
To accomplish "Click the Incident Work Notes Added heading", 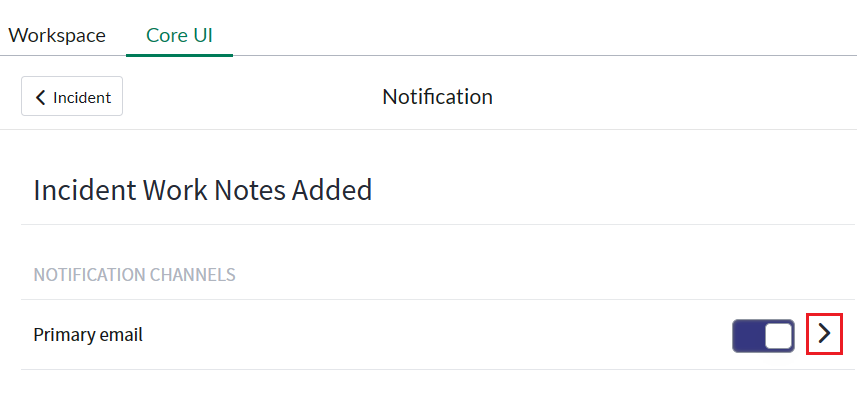I will click(x=203, y=190).
